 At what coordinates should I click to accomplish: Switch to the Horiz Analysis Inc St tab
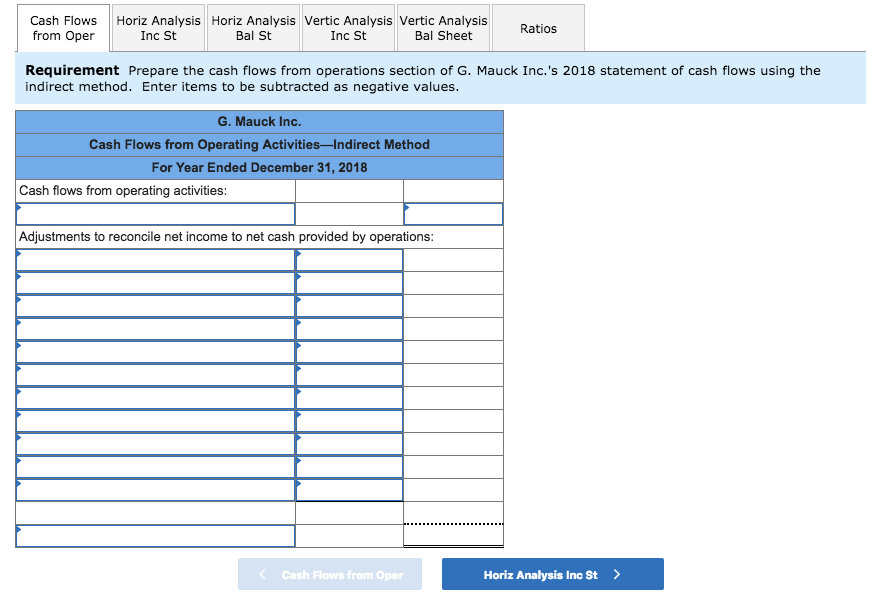pos(157,27)
